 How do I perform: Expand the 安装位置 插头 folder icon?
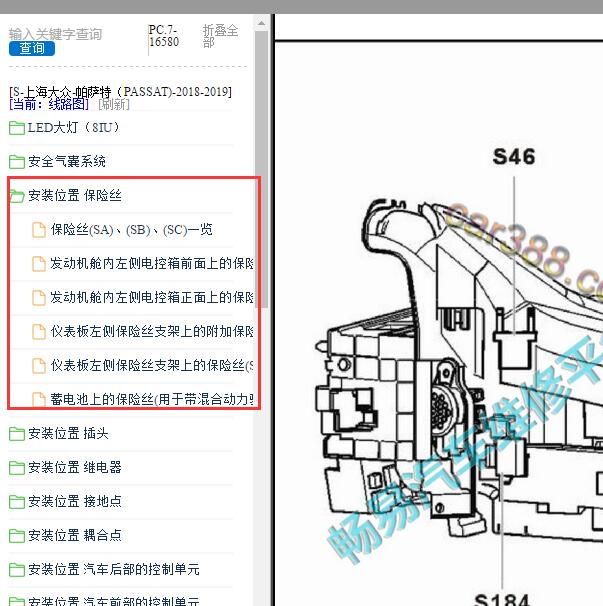[17, 434]
